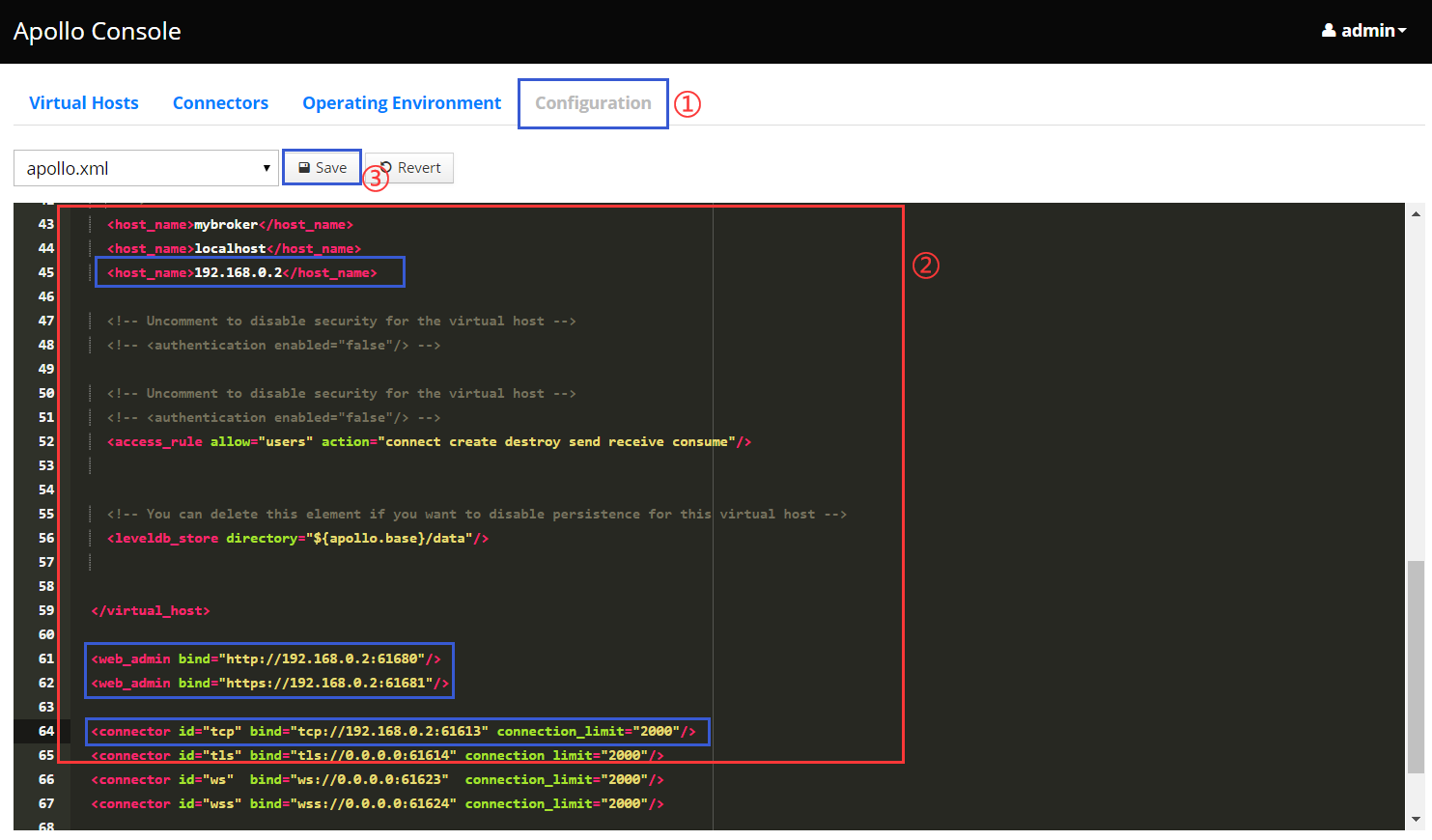Viewport: 1432px width, 840px height.
Task: Click the access_rule allow users line
Action: (429, 441)
